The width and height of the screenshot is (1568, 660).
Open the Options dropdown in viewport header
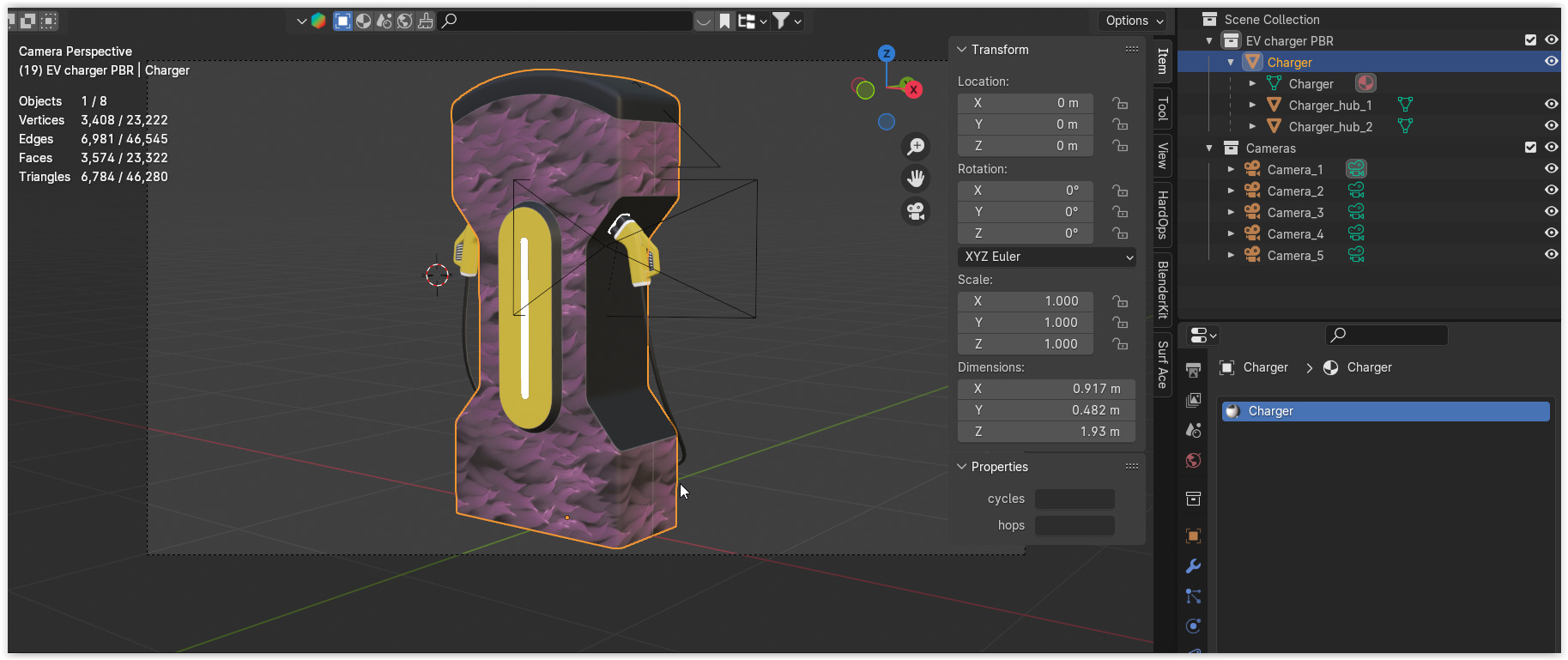coord(1135,21)
